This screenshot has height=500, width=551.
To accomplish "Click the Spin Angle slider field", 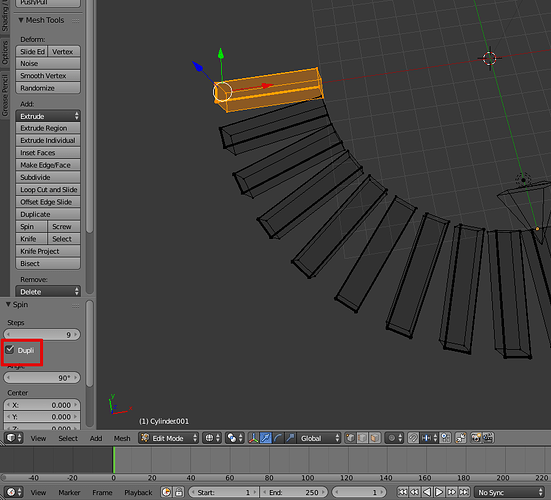I will click(x=42, y=378).
